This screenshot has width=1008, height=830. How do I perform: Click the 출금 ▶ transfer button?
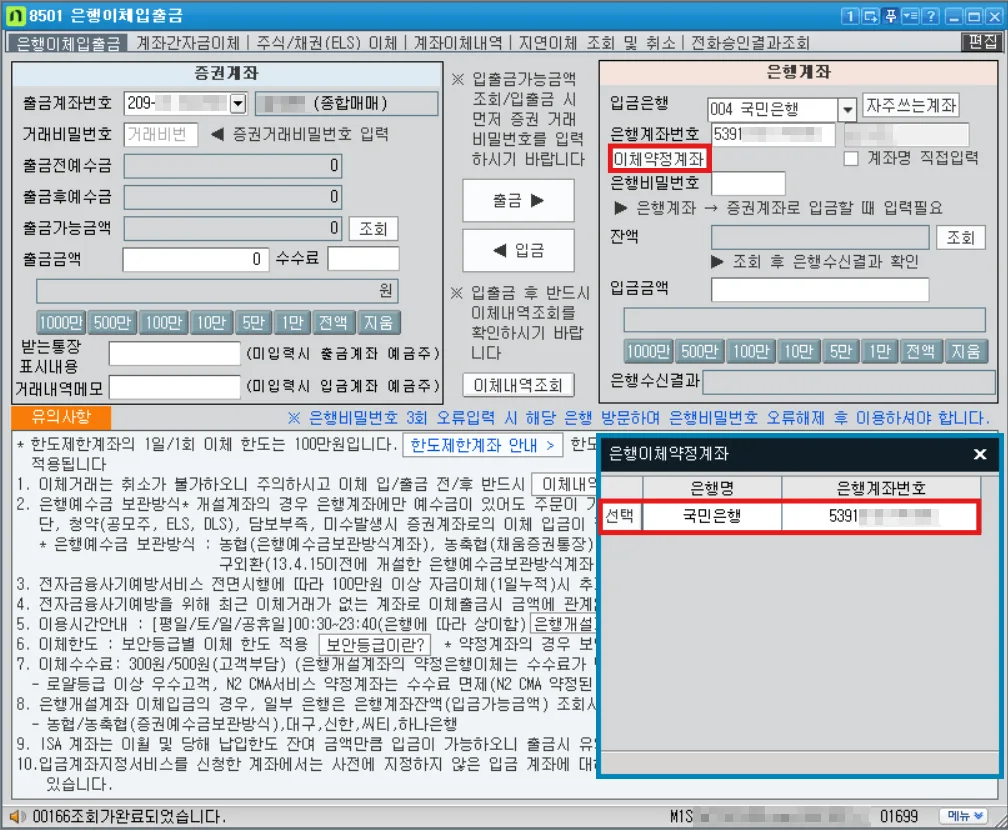[x=518, y=201]
